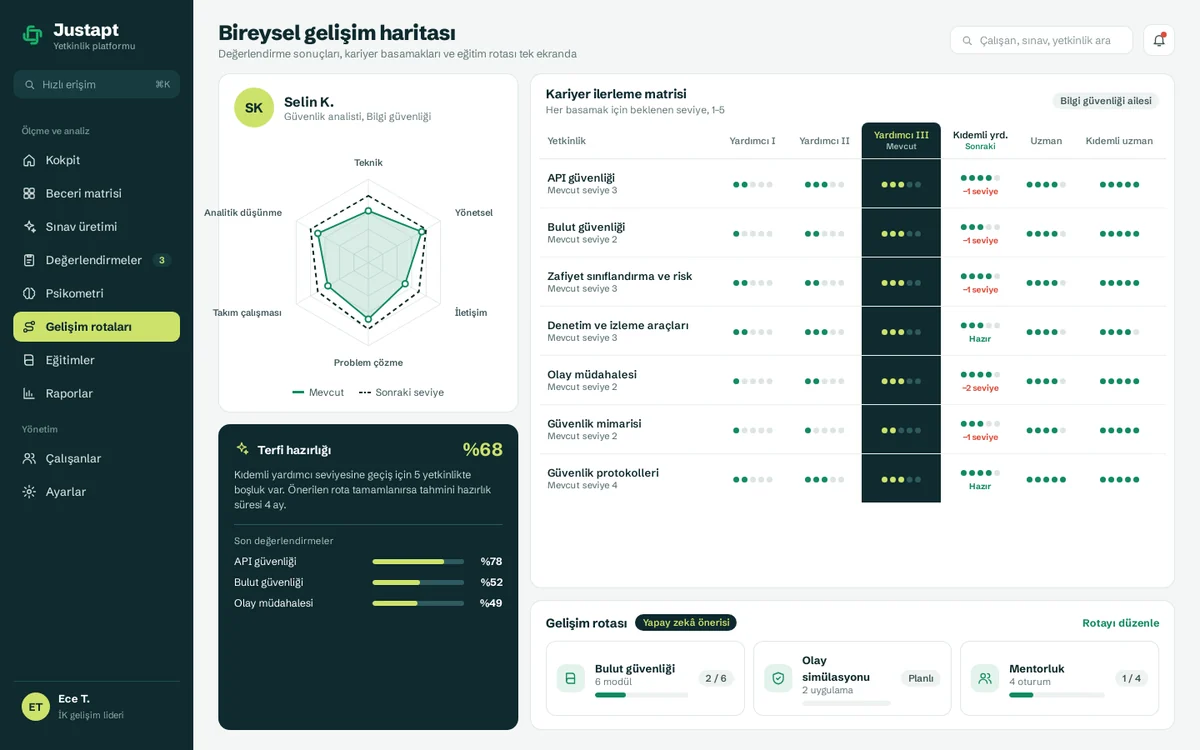Select Psikometri in sidebar

click(96, 293)
